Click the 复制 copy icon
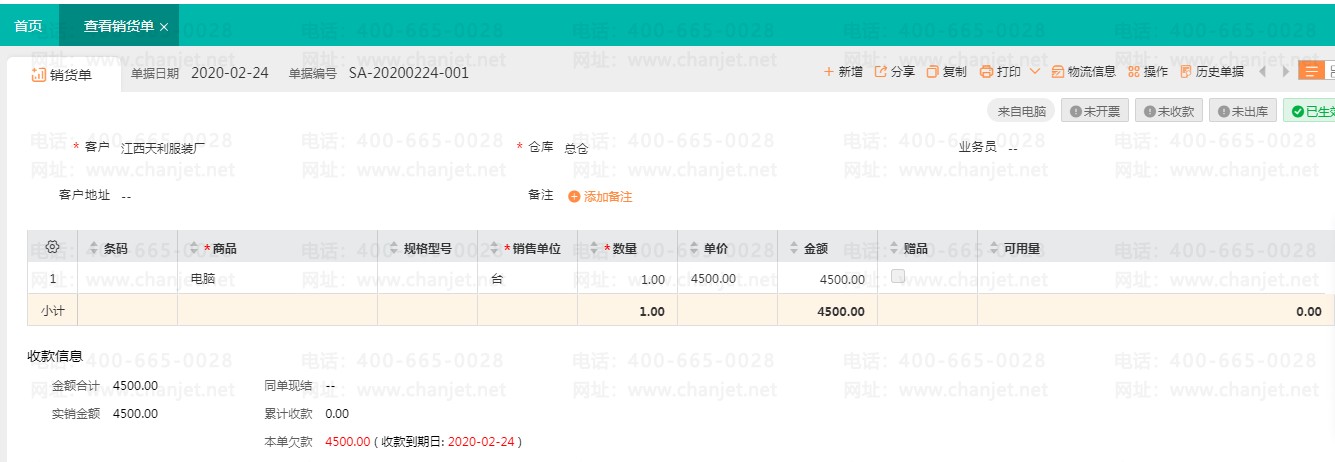This screenshot has width=1335, height=462. pyautogui.click(x=933, y=72)
